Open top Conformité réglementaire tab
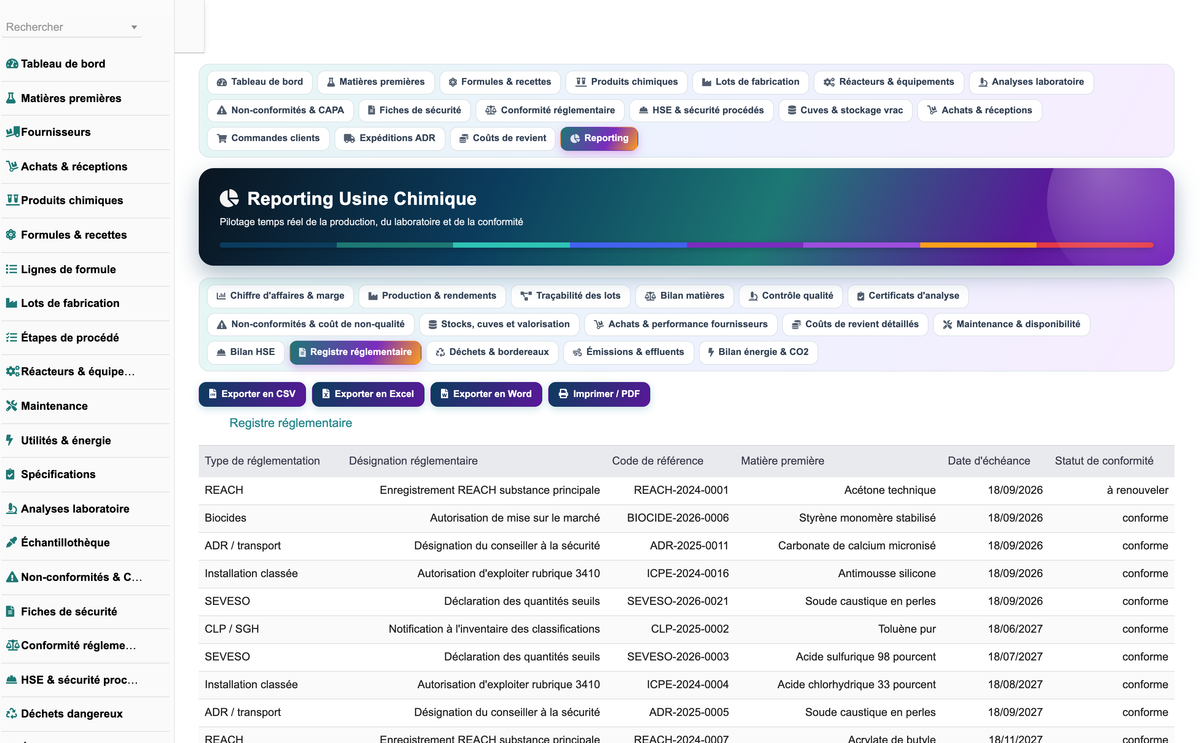Screen dimensions: 1200x743 (550, 110)
